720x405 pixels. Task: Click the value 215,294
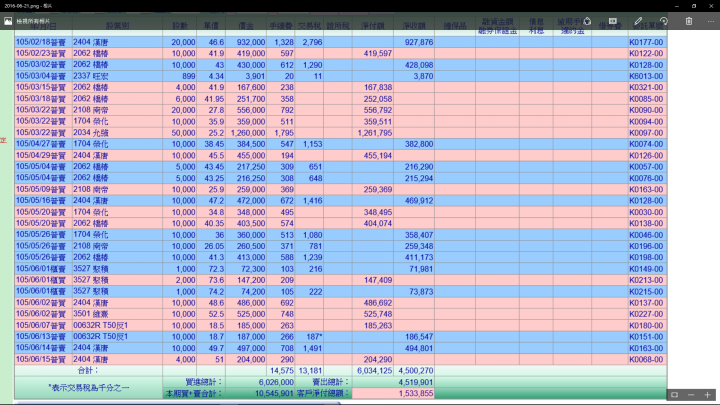click(419, 178)
